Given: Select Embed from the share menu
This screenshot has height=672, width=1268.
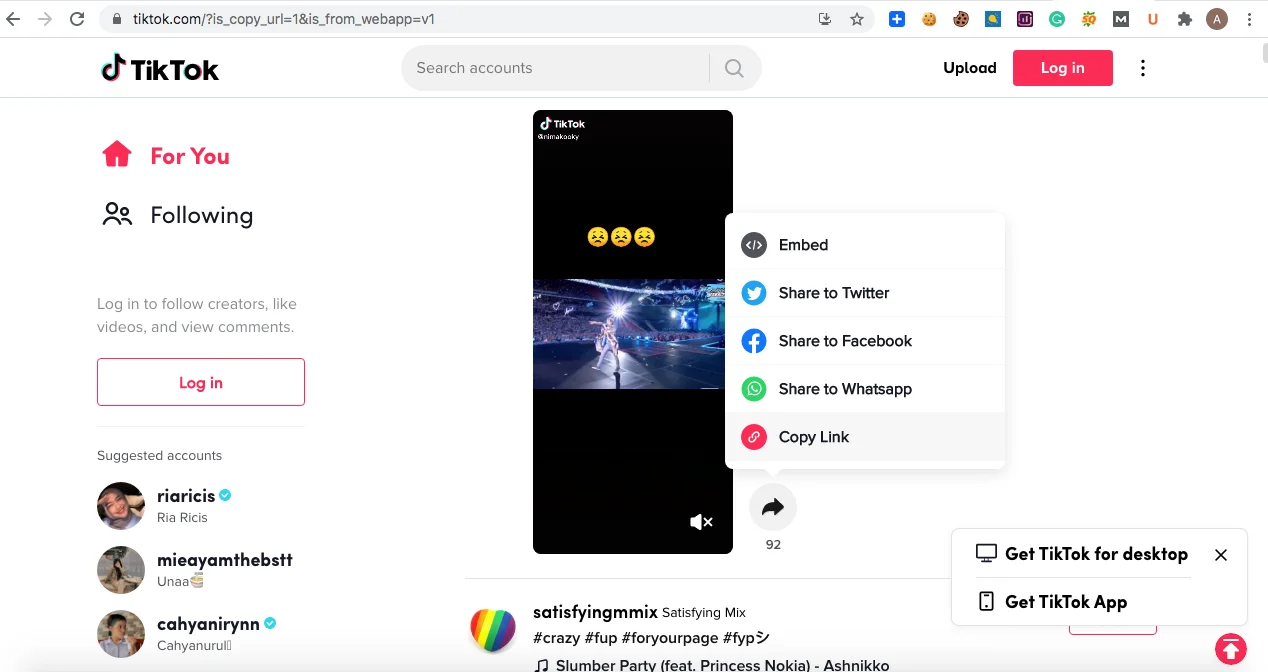Looking at the screenshot, I should click(x=865, y=245).
